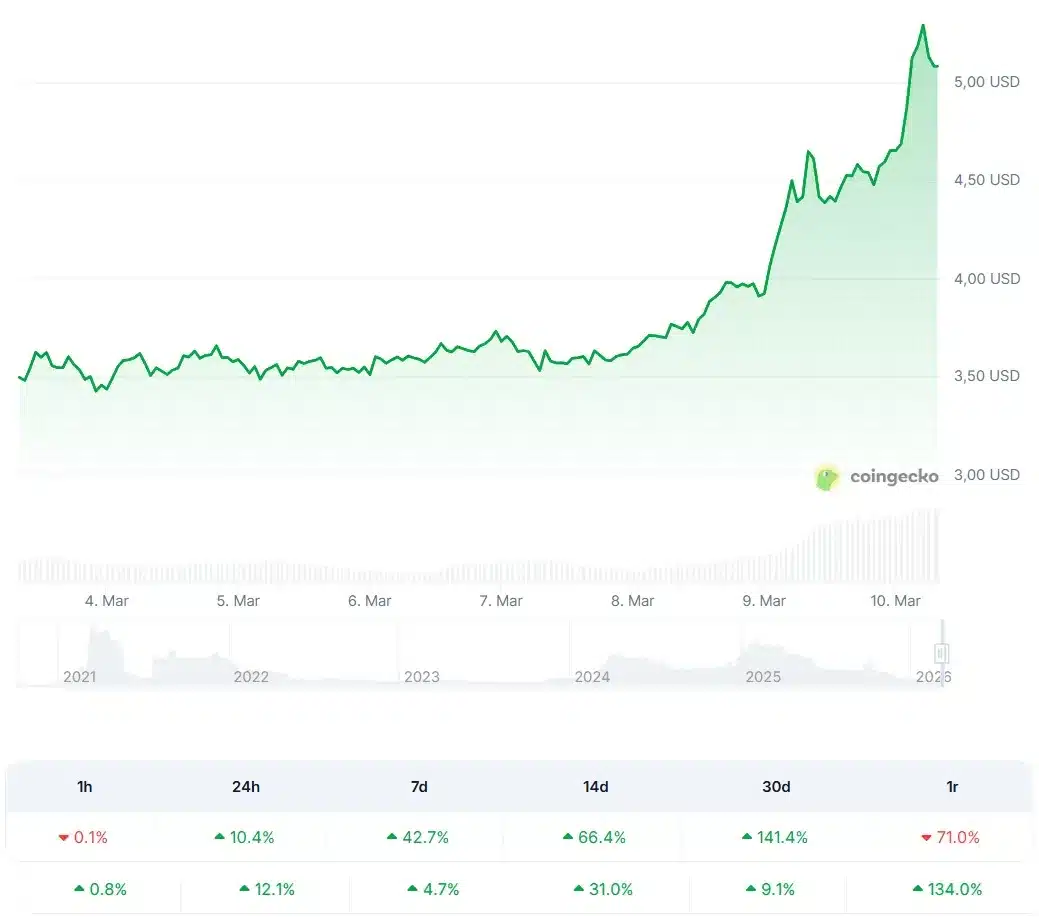The width and height of the screenshot is (1039, 917).
Task: Select the 30d column header
Action: click(776, 787)
